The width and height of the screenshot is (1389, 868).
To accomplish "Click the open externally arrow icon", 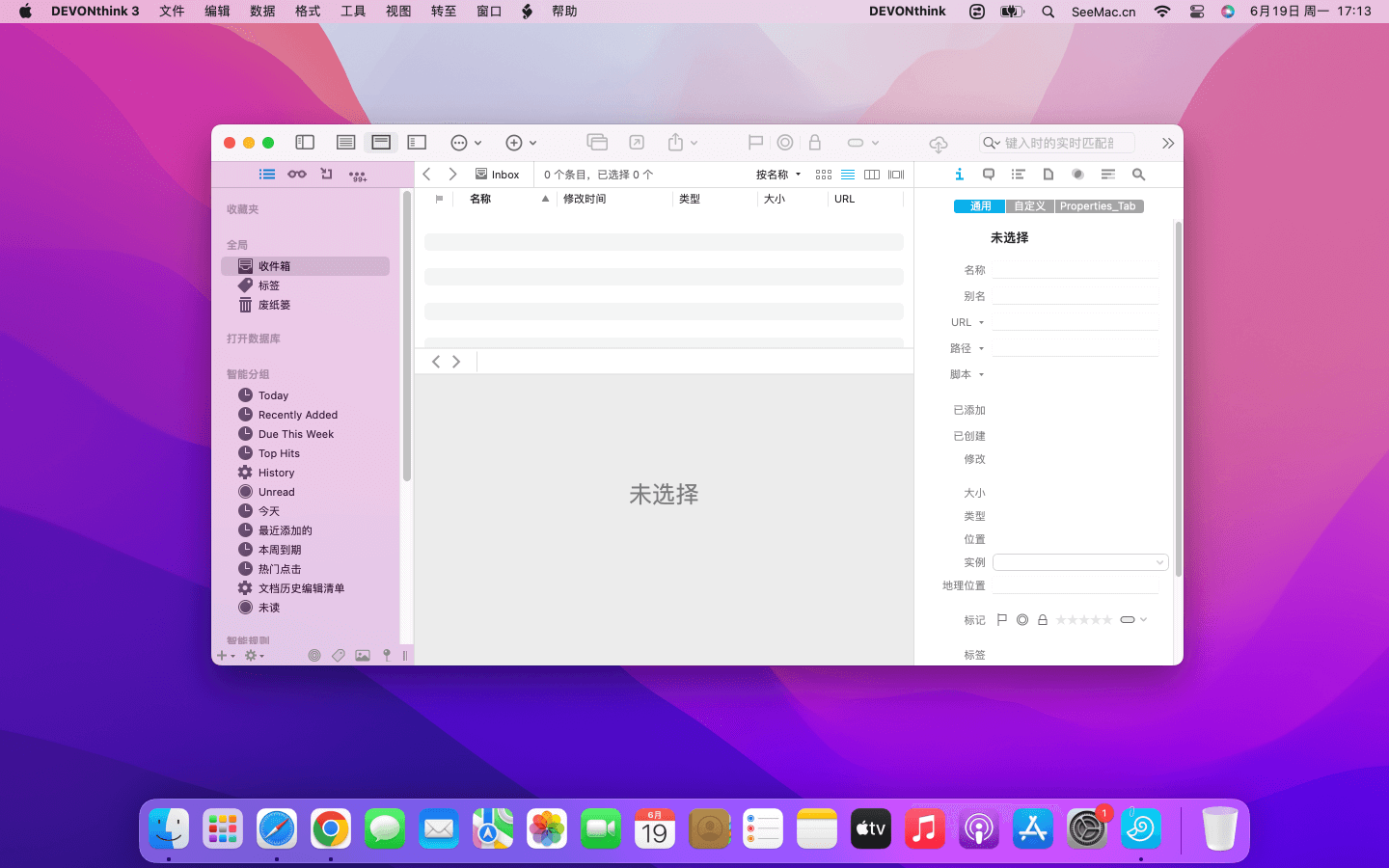I will [637, 143].
